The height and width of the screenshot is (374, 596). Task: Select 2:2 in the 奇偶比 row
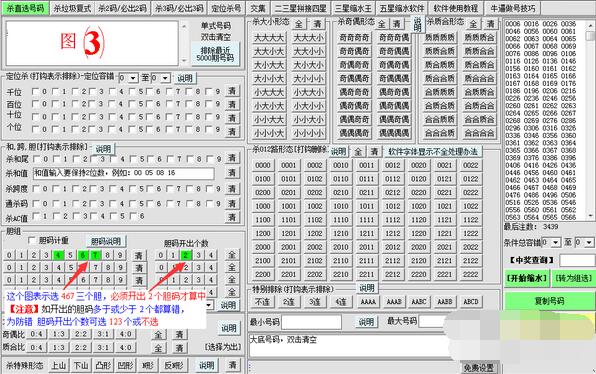click(81, 334)
